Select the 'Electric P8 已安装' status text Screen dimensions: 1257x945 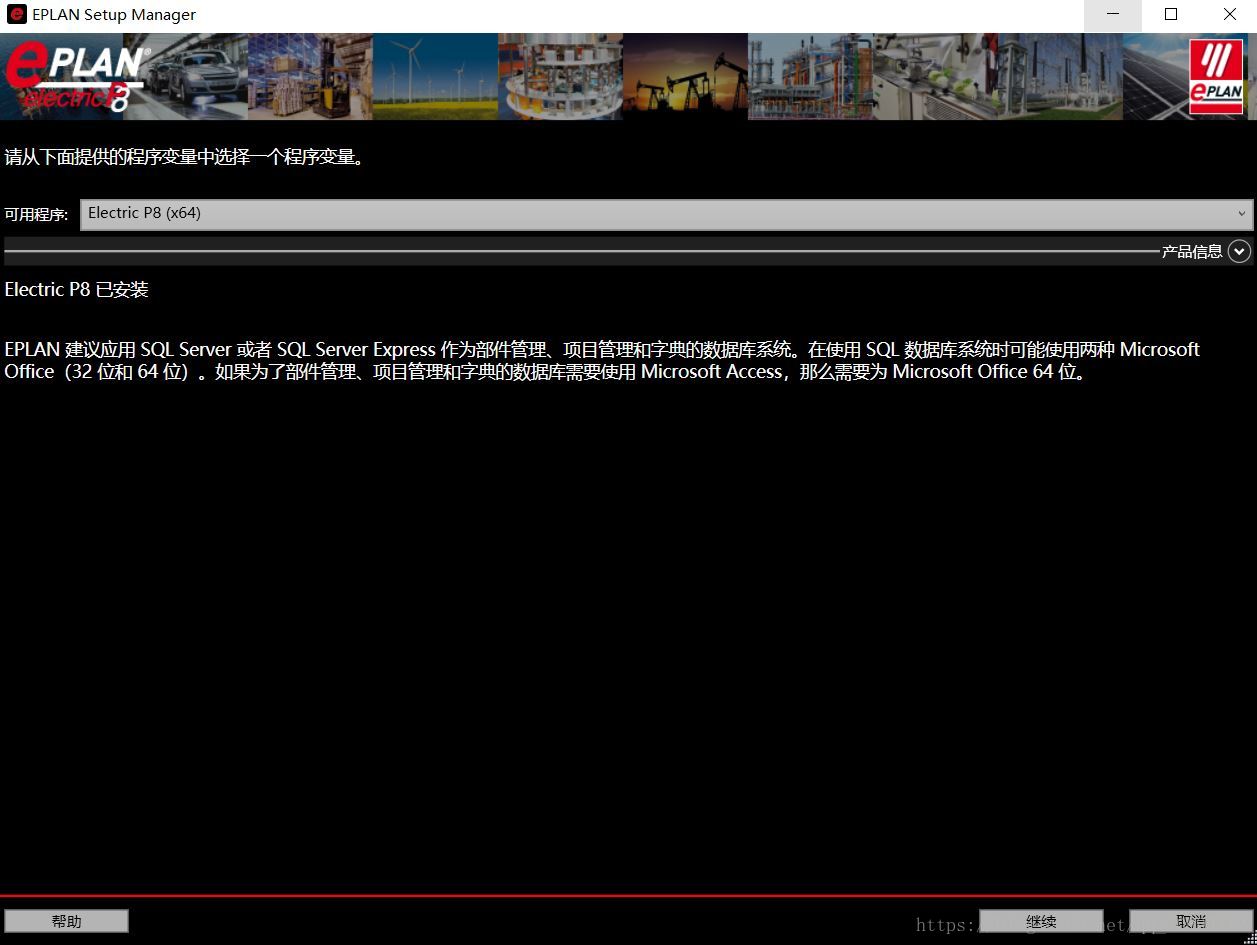click(77, 290)
